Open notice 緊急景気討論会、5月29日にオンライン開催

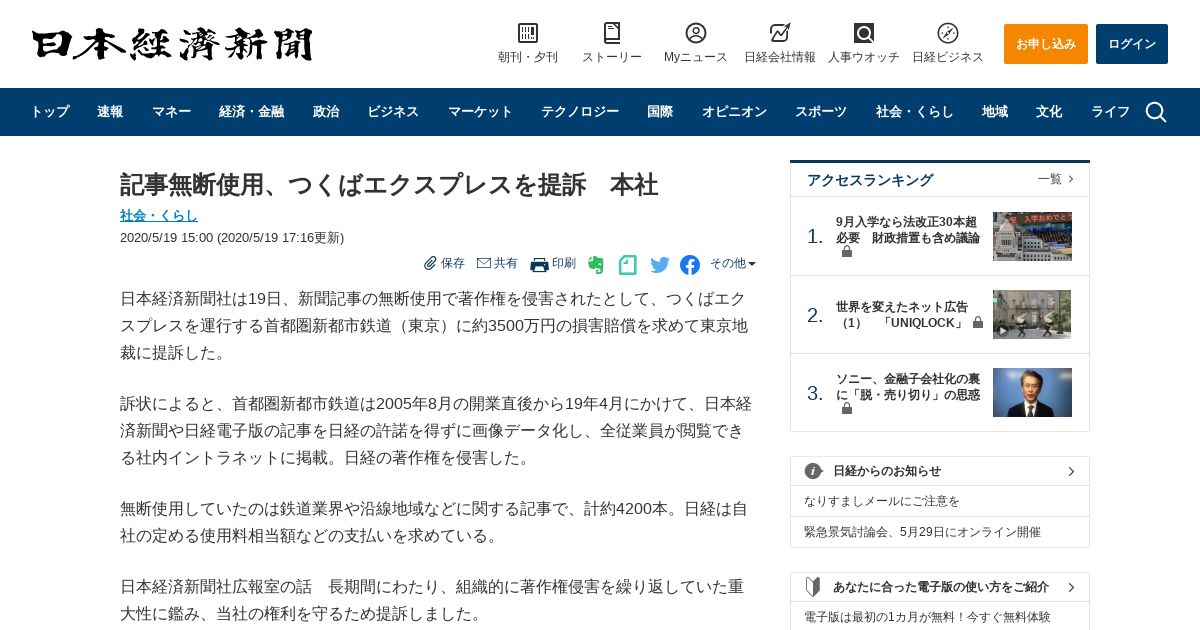point(922,532)
